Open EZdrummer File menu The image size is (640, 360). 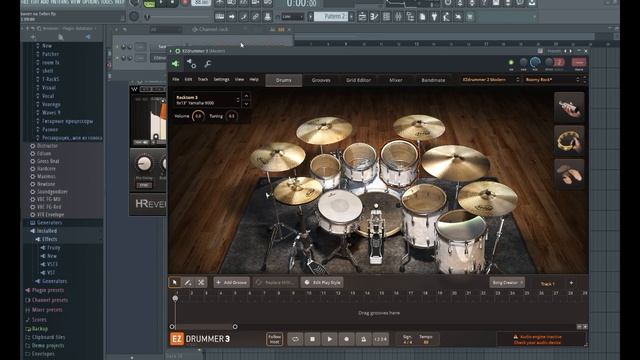[x=176, y=79]
